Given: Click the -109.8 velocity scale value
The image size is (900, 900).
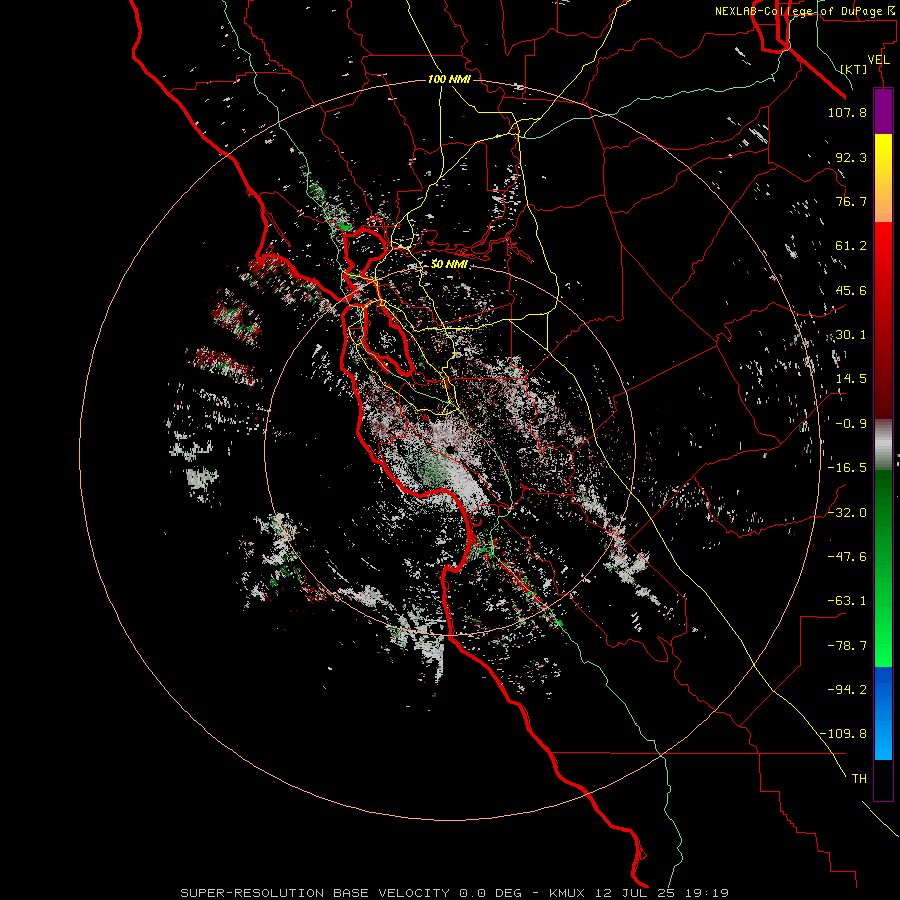Looking at the screenshot, I should click(844, 734).
